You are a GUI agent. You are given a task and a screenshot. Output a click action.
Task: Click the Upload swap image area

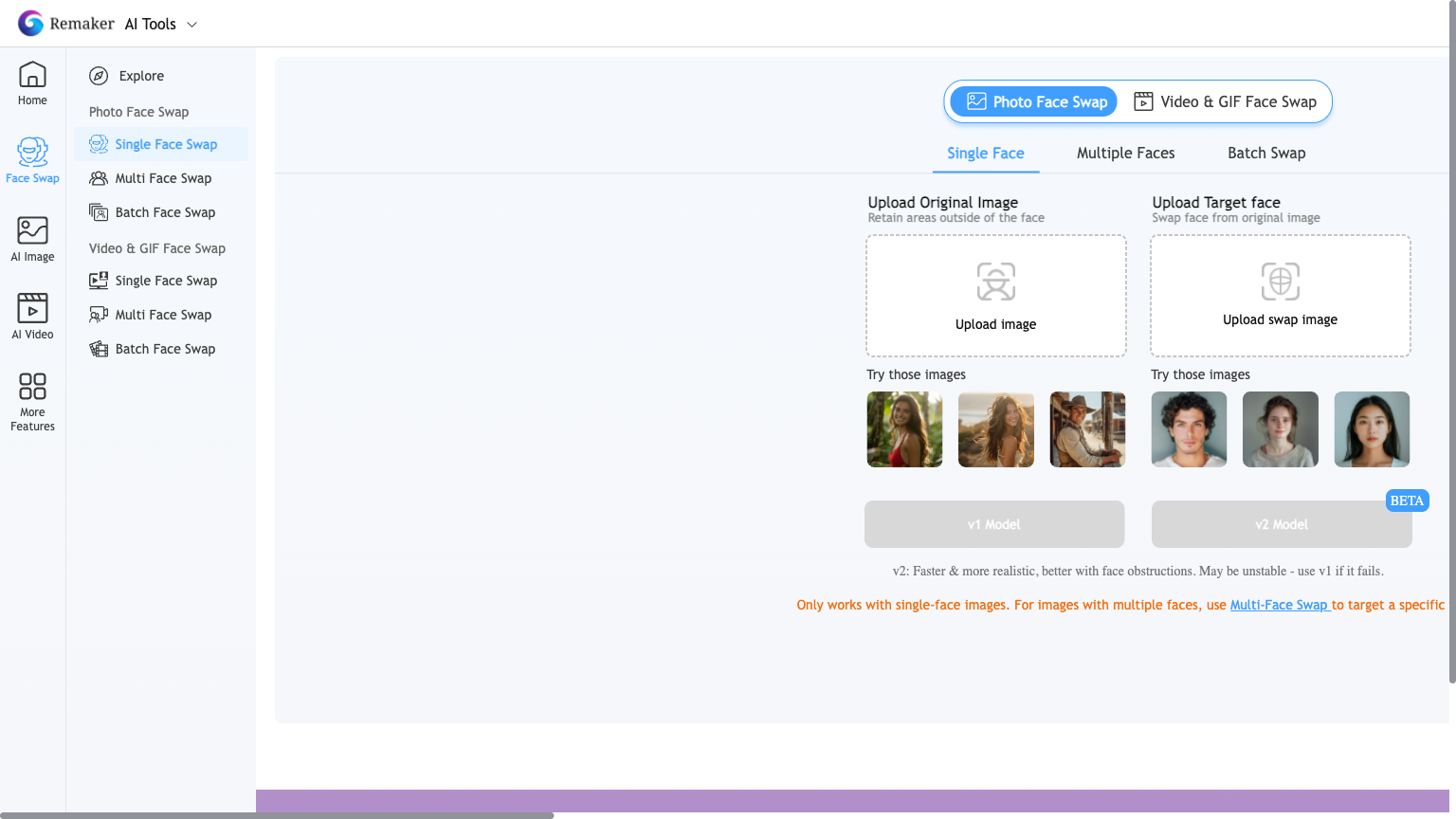pyautogui.click(x=1280, y=296)
